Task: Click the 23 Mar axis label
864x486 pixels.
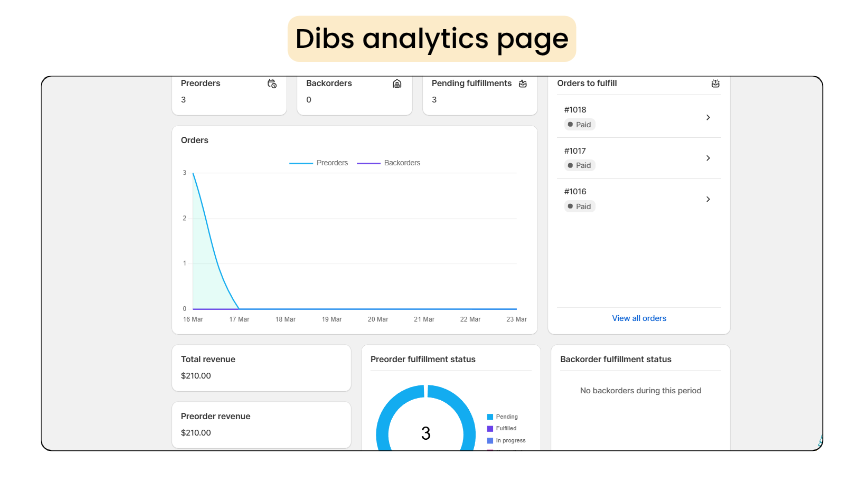Action: [x=516, y=320]
